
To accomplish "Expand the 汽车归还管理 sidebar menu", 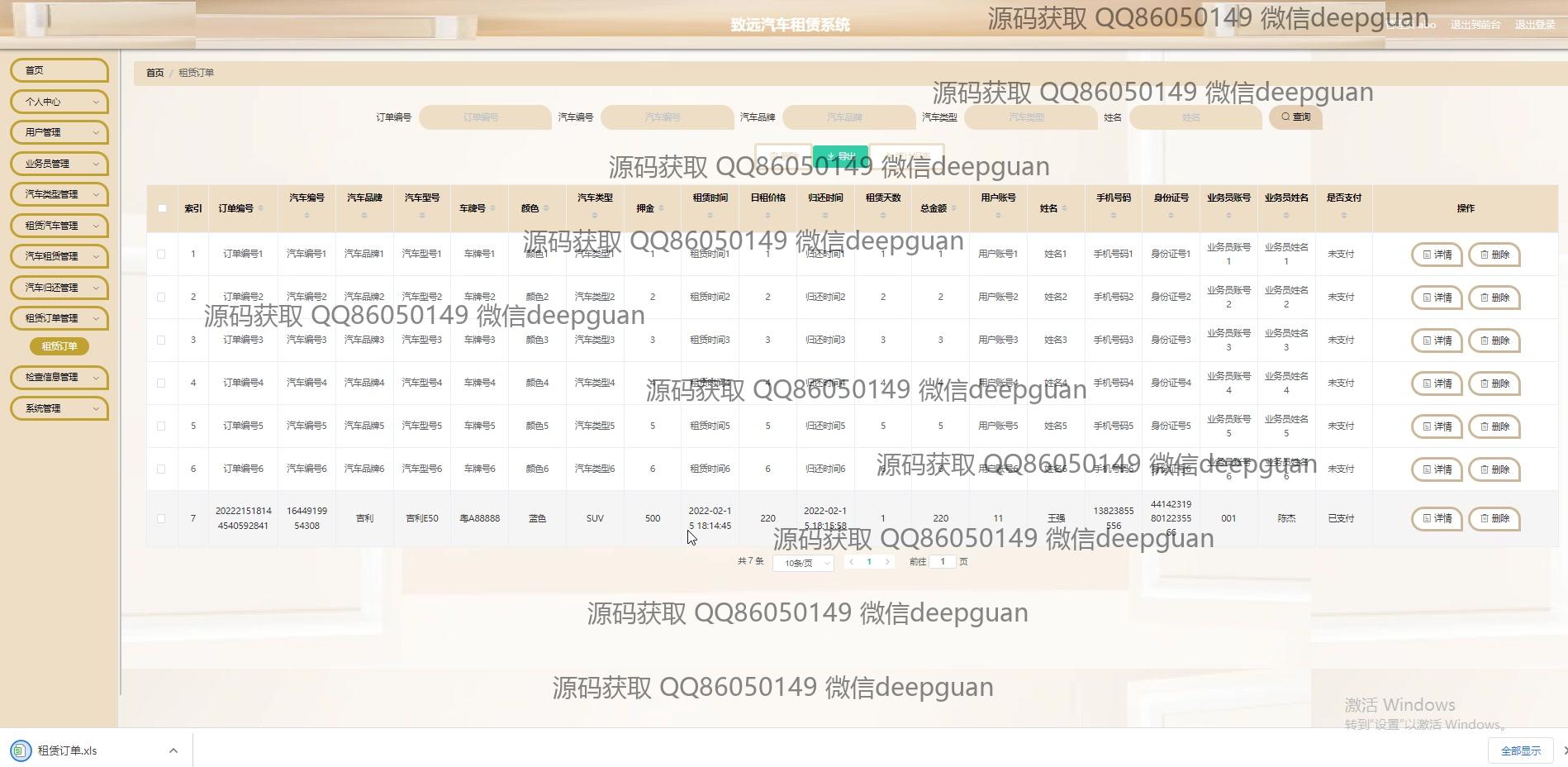I will [x=59, y=288].
